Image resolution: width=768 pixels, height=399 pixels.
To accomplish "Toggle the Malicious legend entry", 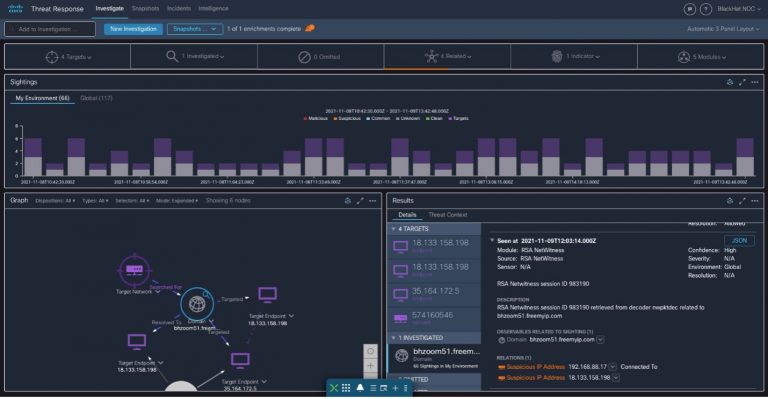I will point(315,118).
